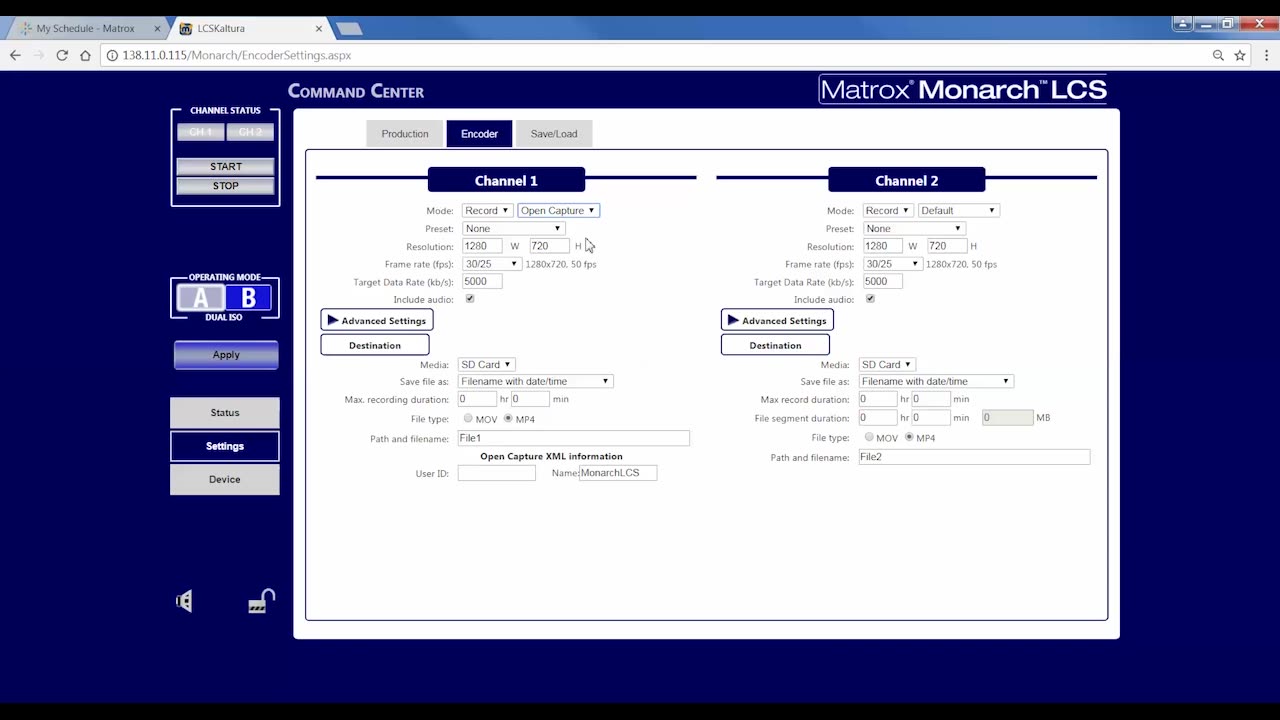Open Channel 1 Frame rate dropdown
This screenshot has height=720, width=1280.
[491, 264]
